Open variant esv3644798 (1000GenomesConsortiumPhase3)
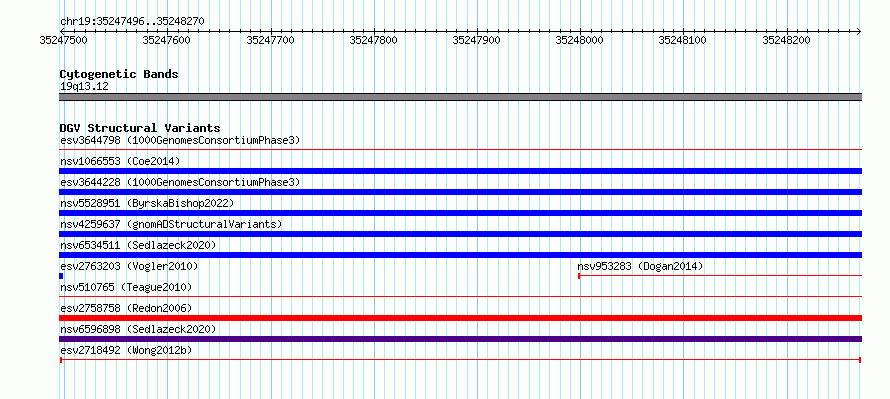Screen dimensions: 890x399 coord(180,140)
